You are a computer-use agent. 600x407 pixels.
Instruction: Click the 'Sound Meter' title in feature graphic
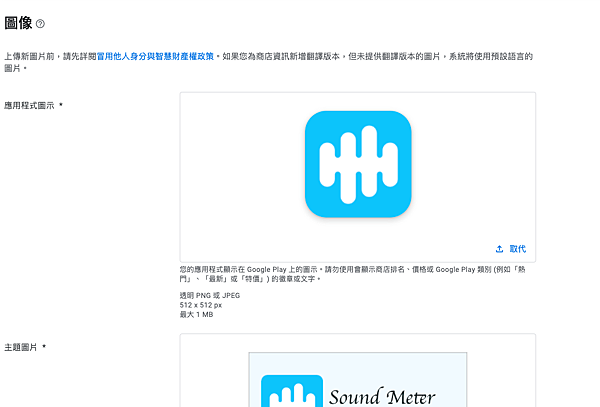click(x=382, y=397)
